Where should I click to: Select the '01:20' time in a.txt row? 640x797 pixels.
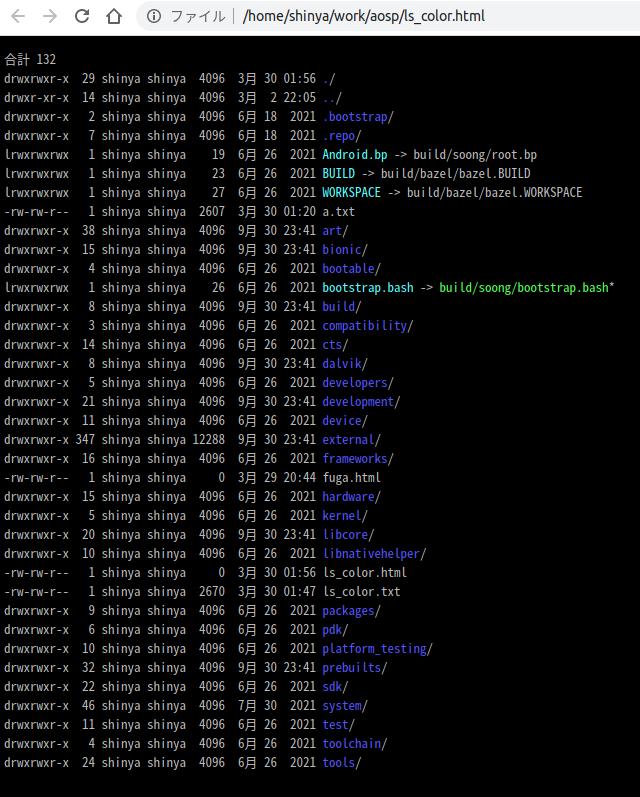click(299, 211)
